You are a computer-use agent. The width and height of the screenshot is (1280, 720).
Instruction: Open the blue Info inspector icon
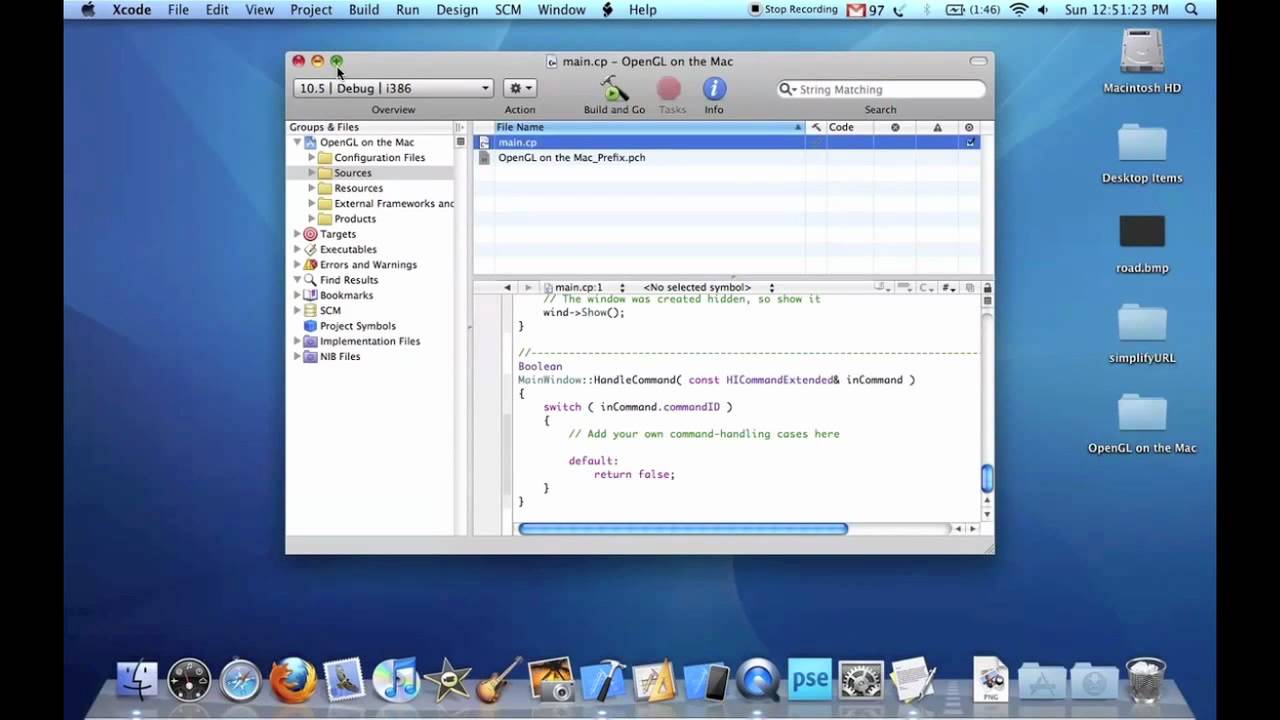coord(714,89)
